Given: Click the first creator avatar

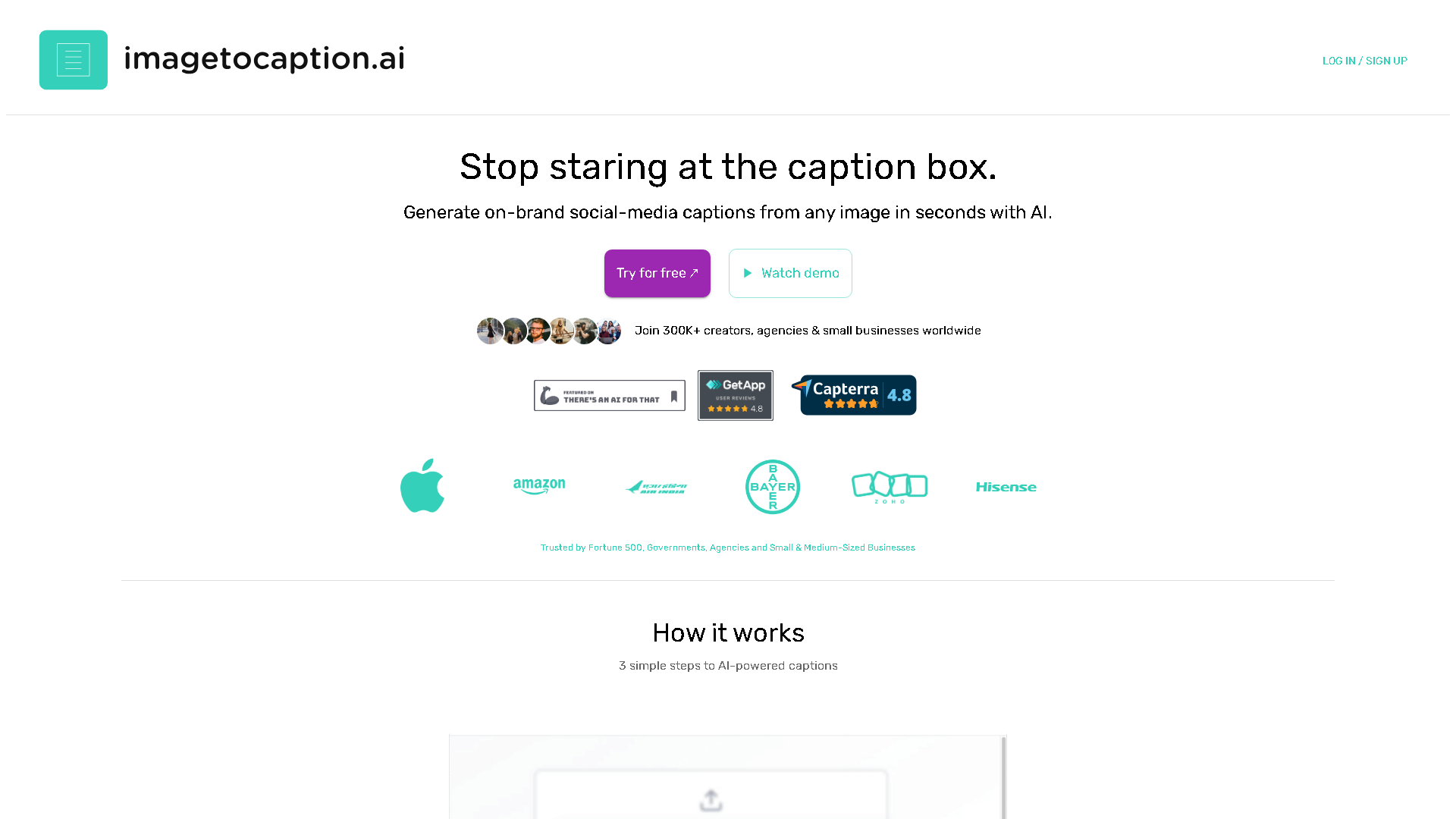Looking at the screenshot, I should click(x=490, y=331).
